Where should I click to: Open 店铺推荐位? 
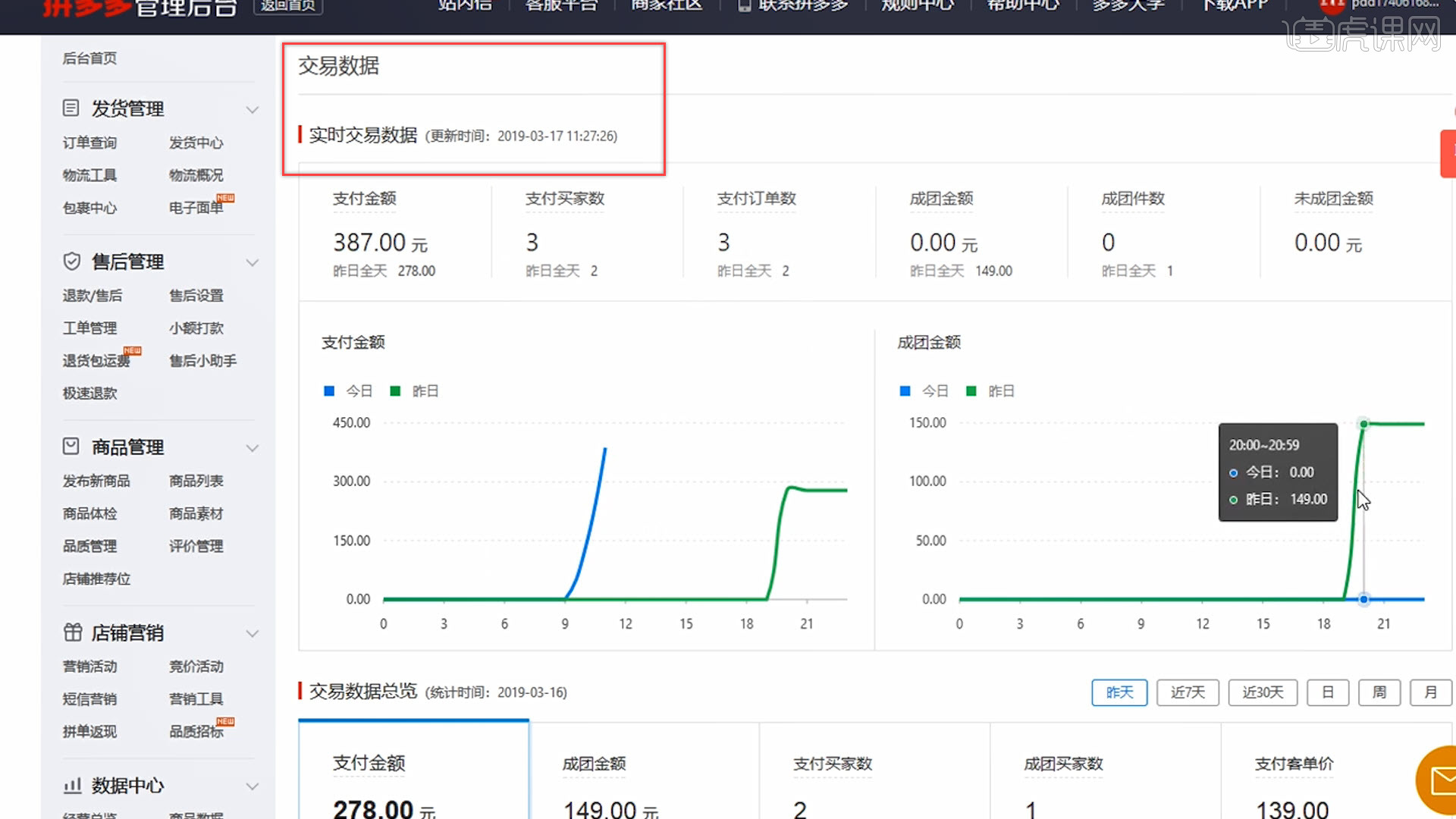[96, 579]
